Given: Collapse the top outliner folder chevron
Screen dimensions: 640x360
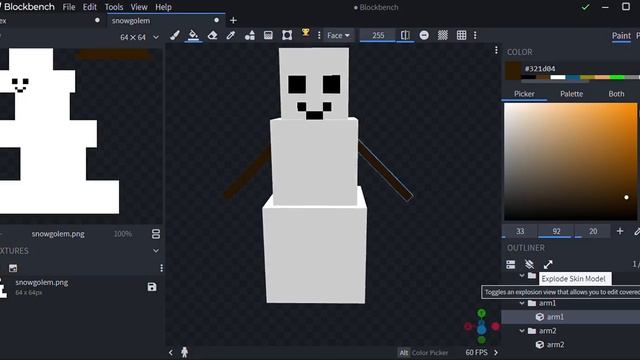Looking at the screenshot, I should [x=522, y=276].
